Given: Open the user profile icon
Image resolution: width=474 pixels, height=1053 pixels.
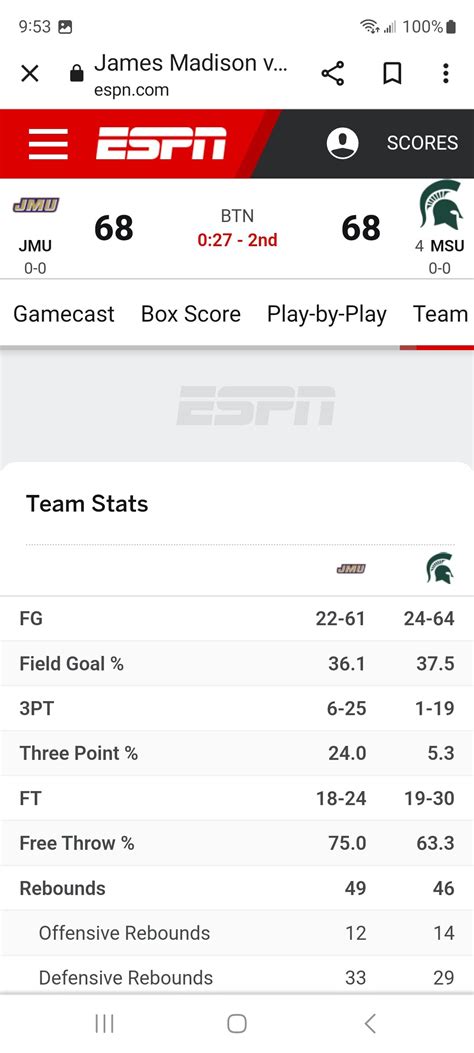Looking at the screenshot, I should (342, 143).
